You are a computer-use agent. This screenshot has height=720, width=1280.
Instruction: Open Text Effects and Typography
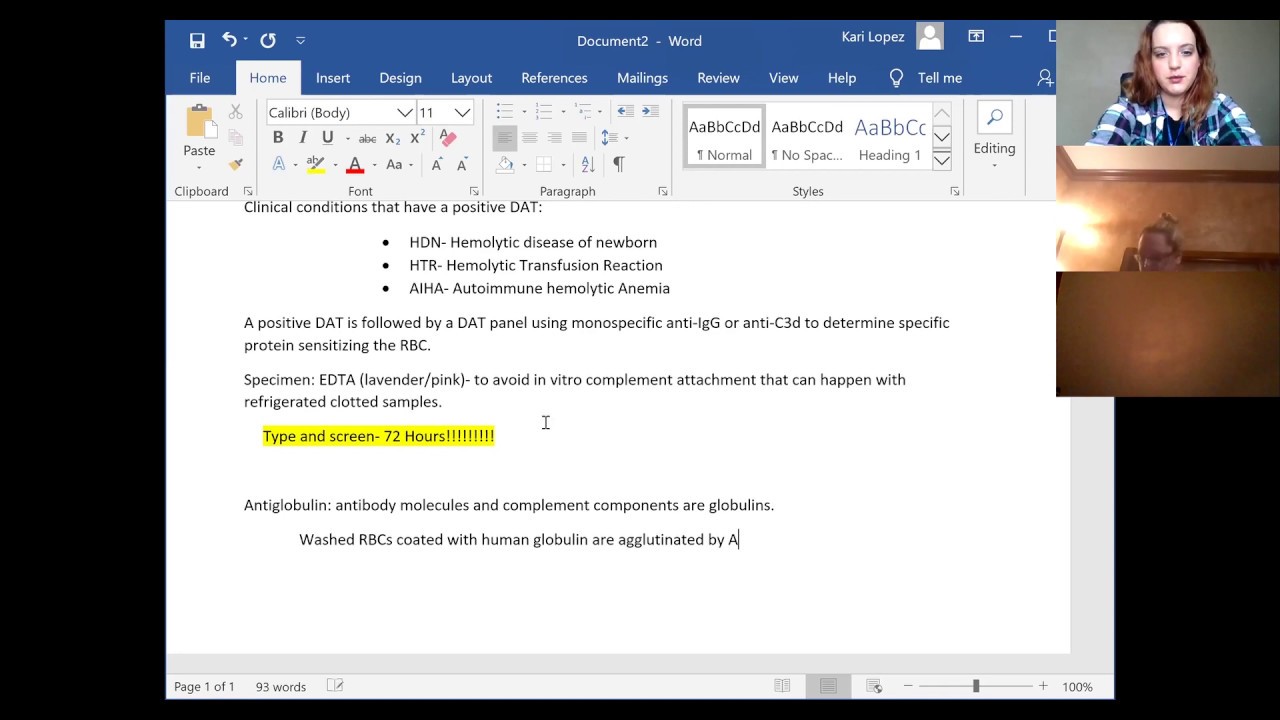click(279, 164)
